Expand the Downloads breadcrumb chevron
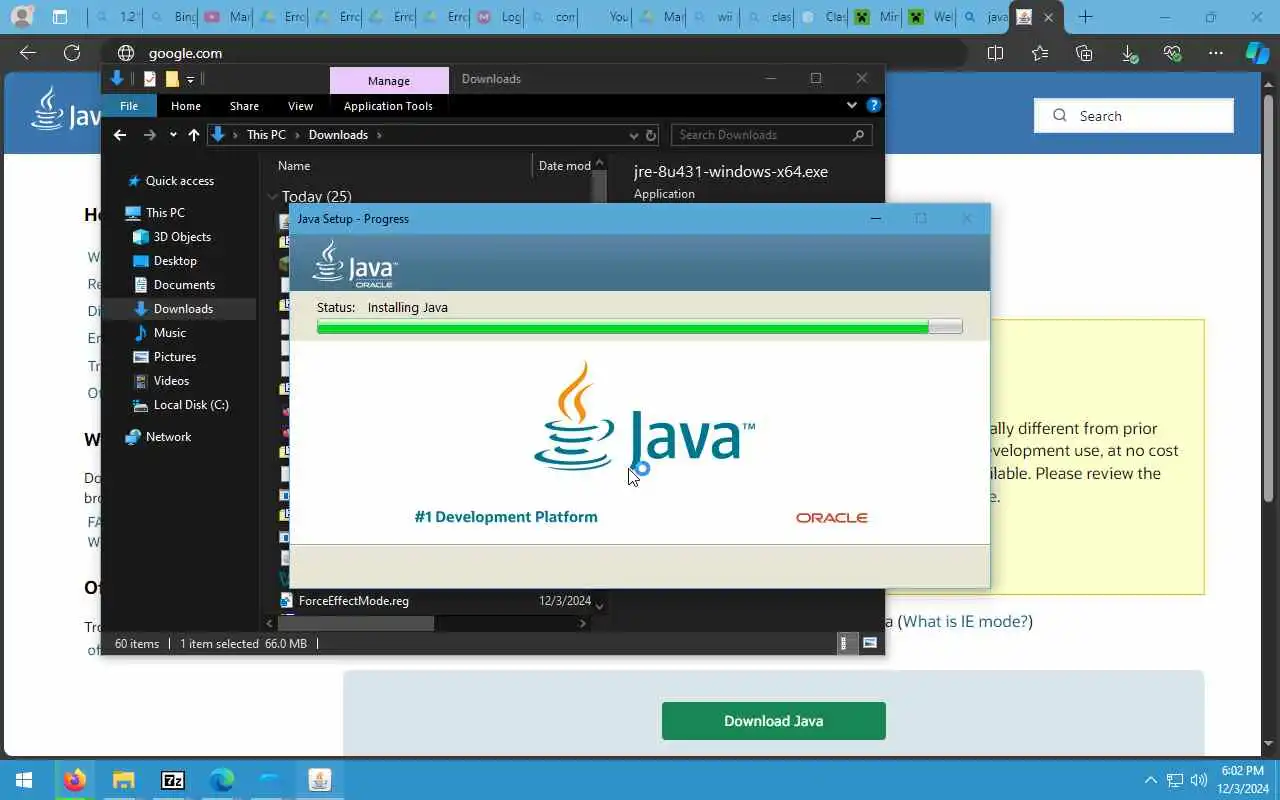This screenshot has width=1280, height=800. point(379,135)
